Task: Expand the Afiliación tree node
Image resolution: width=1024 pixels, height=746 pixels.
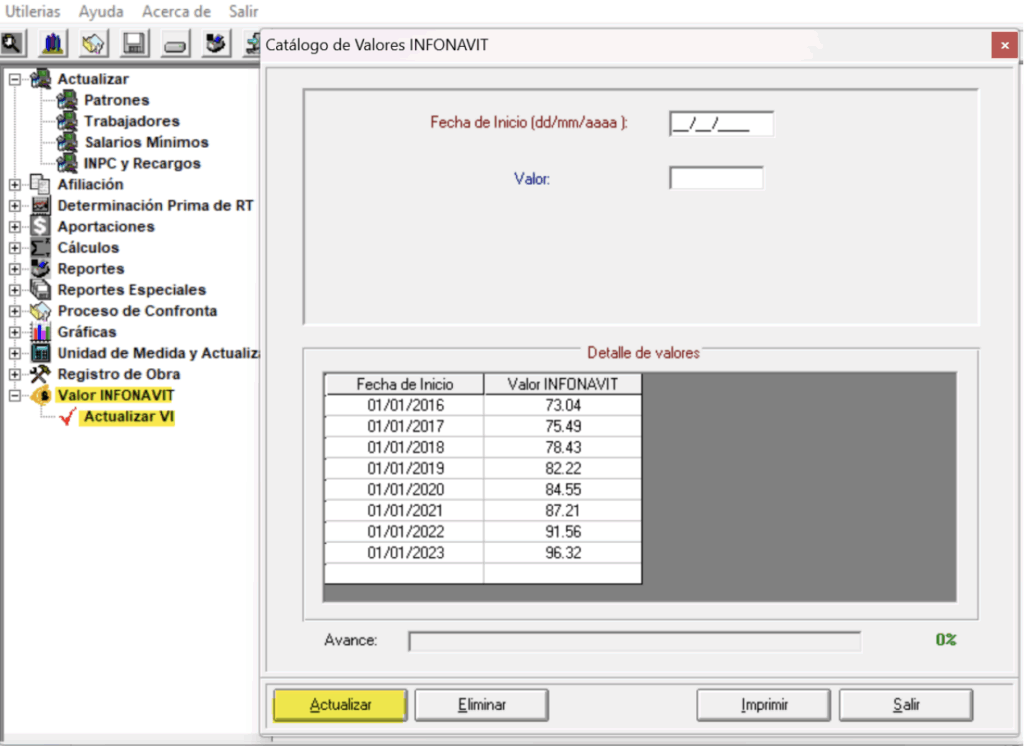Action: (x=14, y=184)
